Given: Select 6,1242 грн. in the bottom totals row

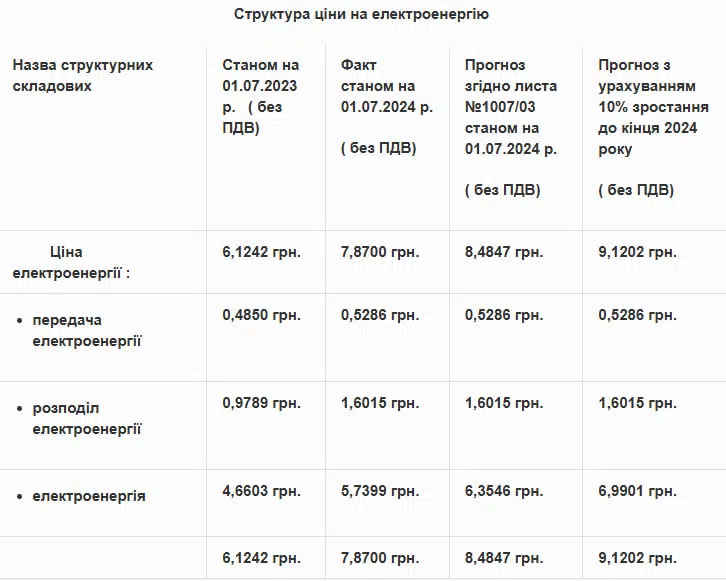Looking at the screenshot, I should coord(261,557).
